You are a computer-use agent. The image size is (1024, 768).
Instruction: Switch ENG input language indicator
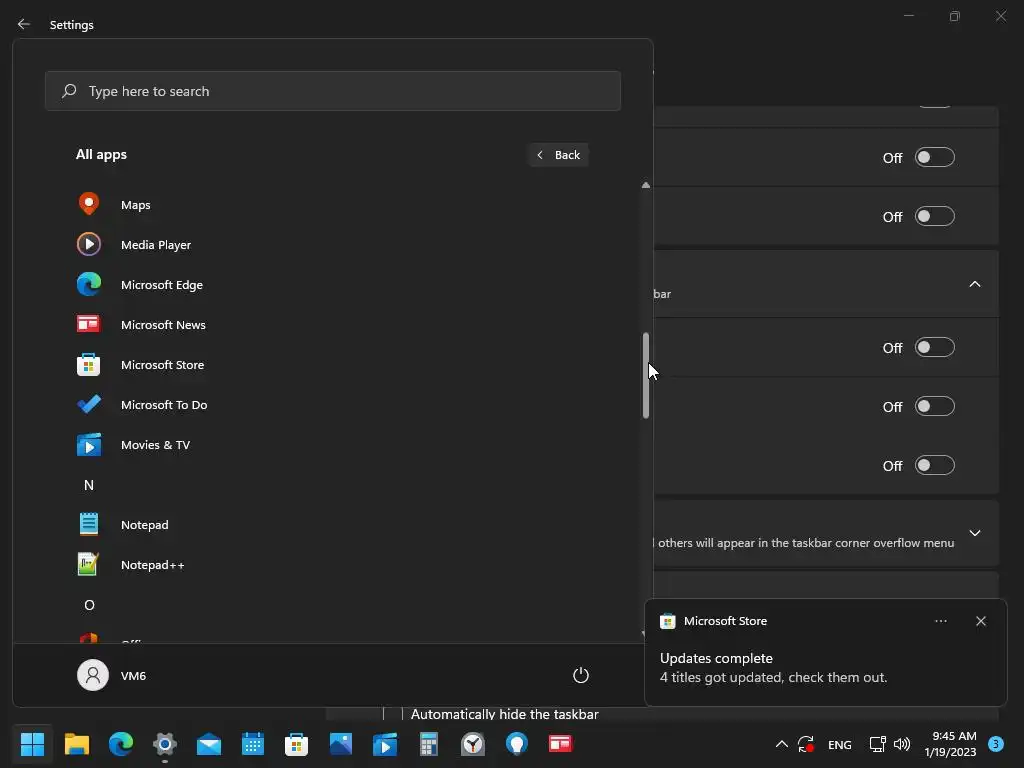839,744
